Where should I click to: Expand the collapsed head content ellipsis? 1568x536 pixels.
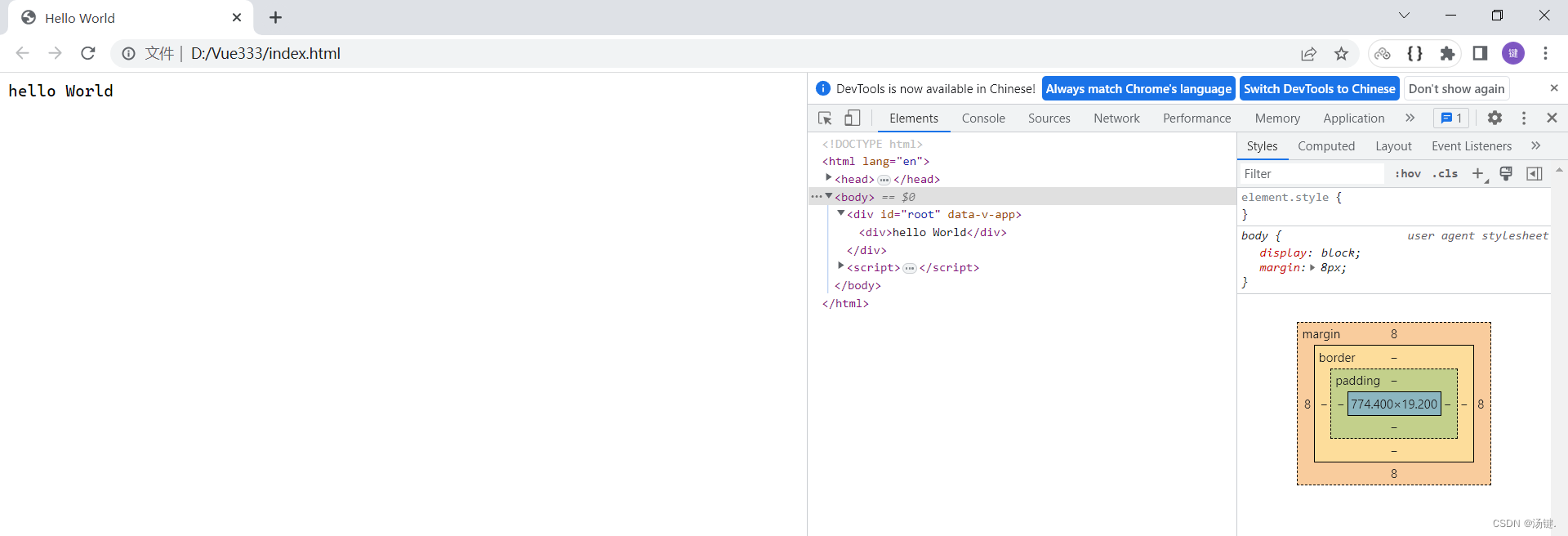(884, 180)
